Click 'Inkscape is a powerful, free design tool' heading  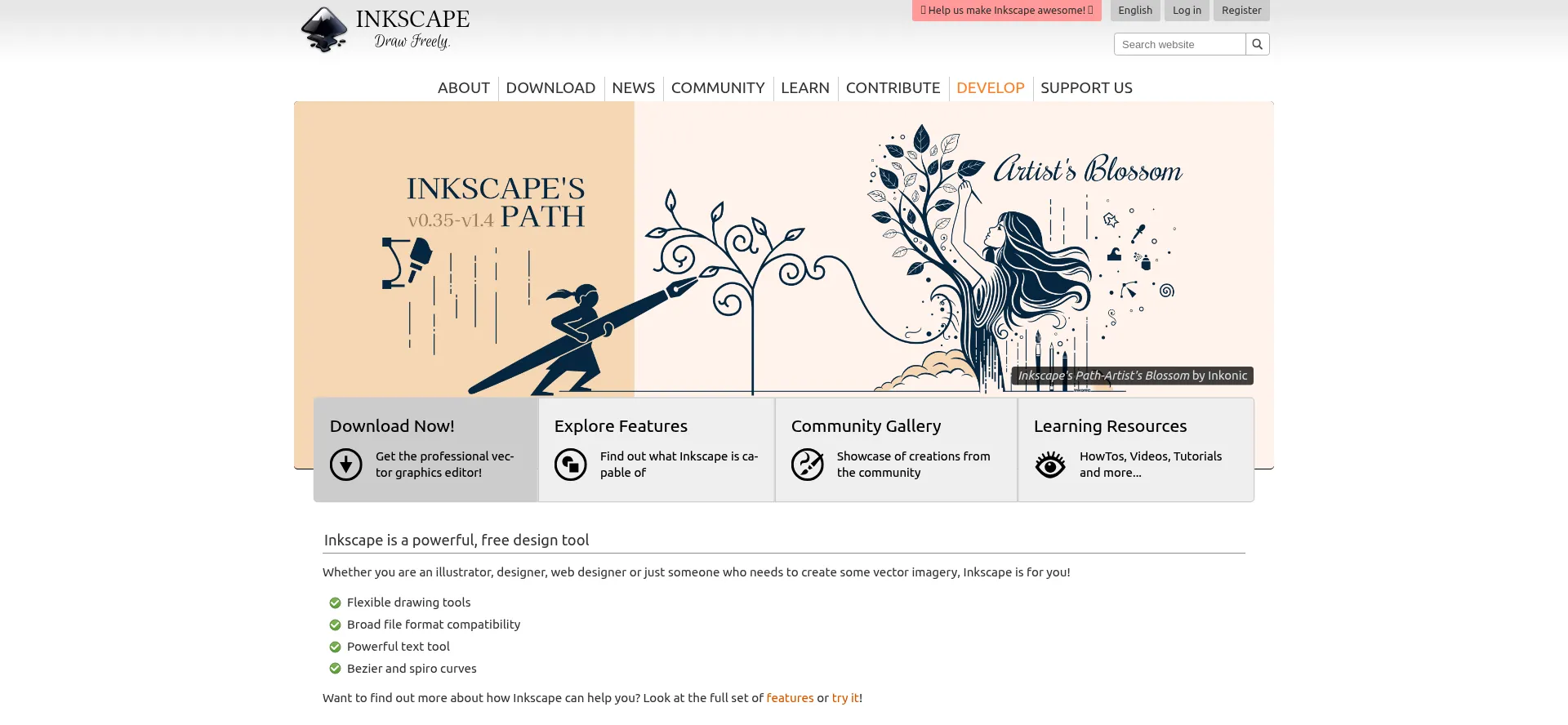pyautogui.click(x=457, y=540)
